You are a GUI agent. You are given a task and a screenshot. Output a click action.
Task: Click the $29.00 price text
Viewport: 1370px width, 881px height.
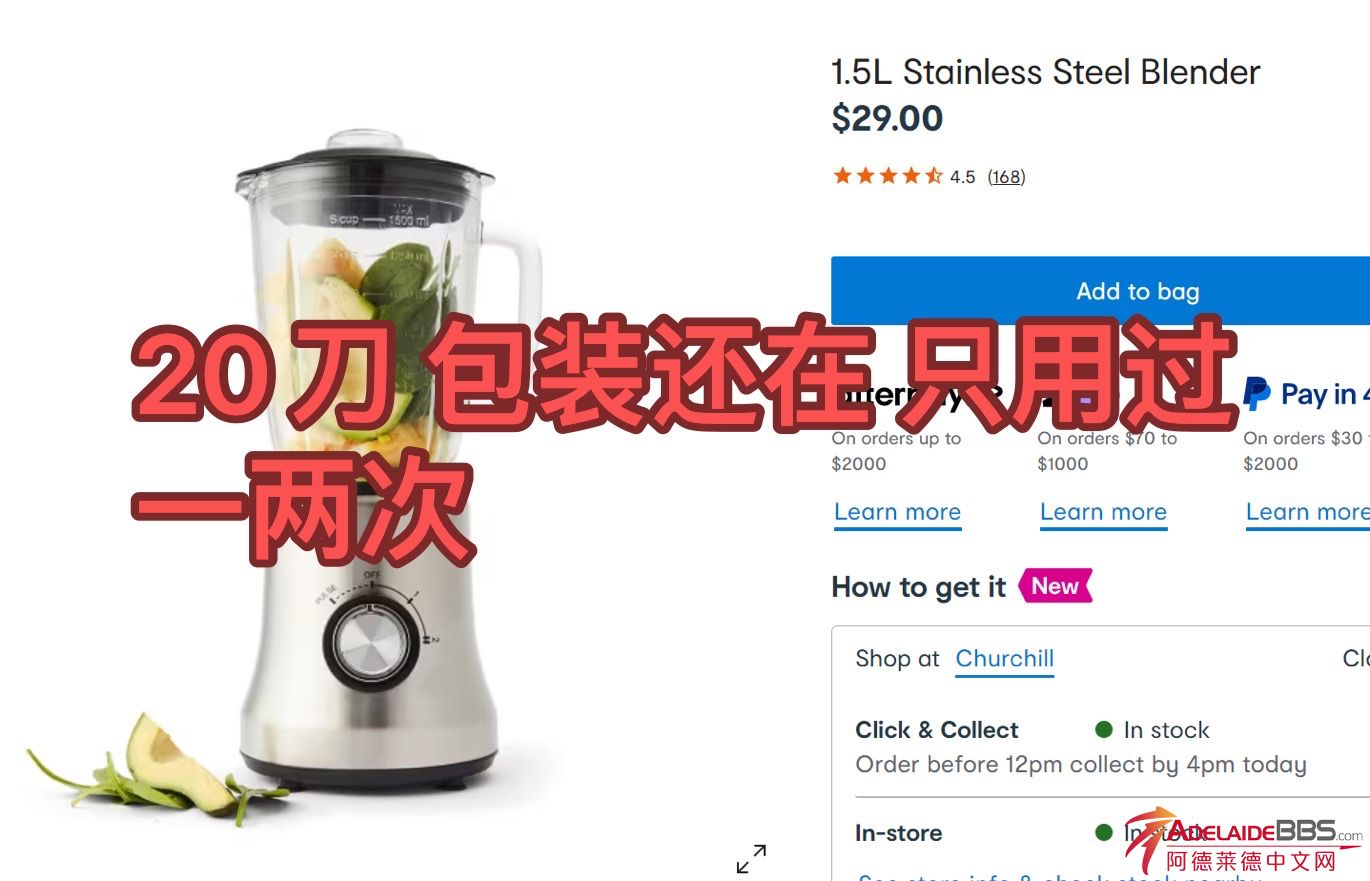(x=887, y=119)
